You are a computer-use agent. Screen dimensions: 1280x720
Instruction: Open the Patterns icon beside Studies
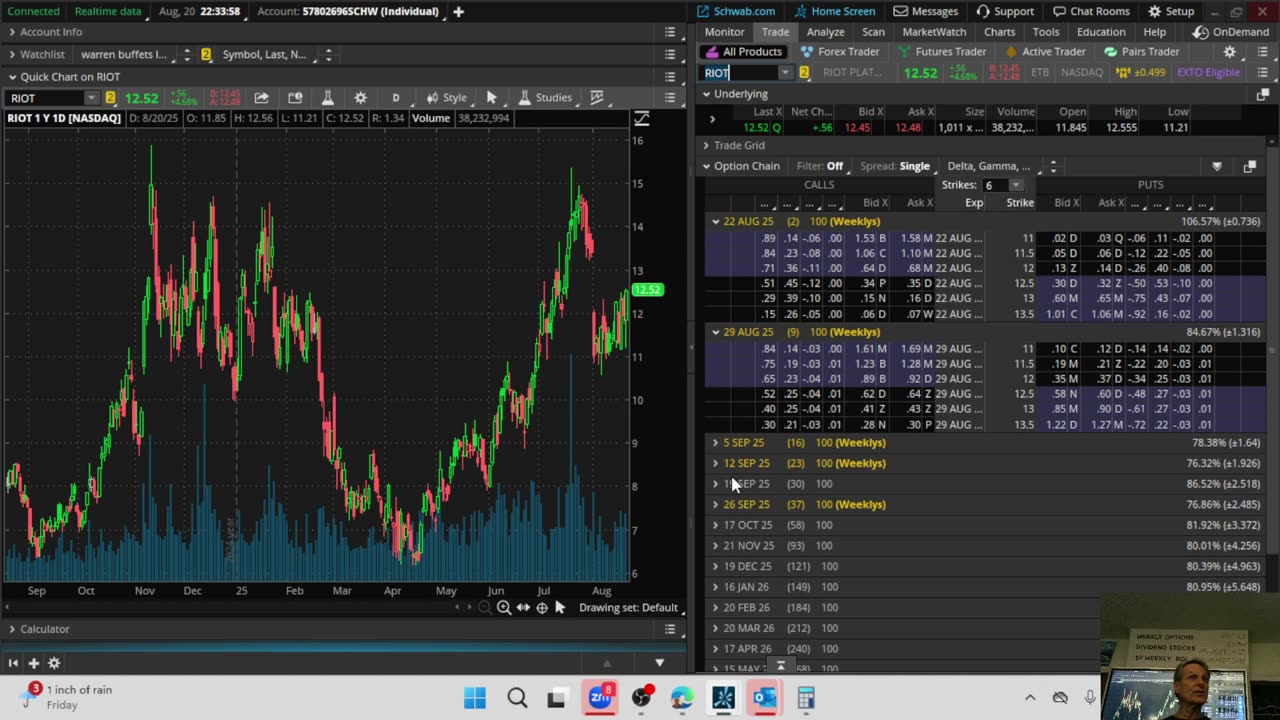click(x=597, y=97)
